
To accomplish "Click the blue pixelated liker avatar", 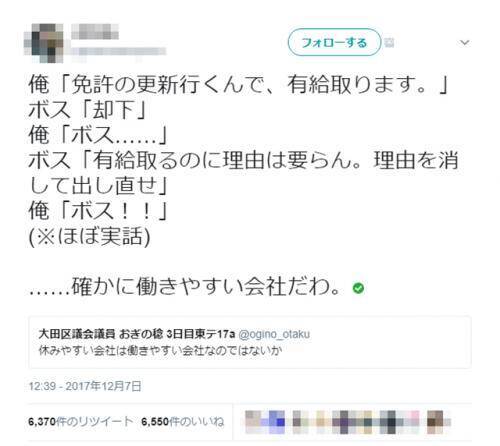I will click(x=277, y=422).
